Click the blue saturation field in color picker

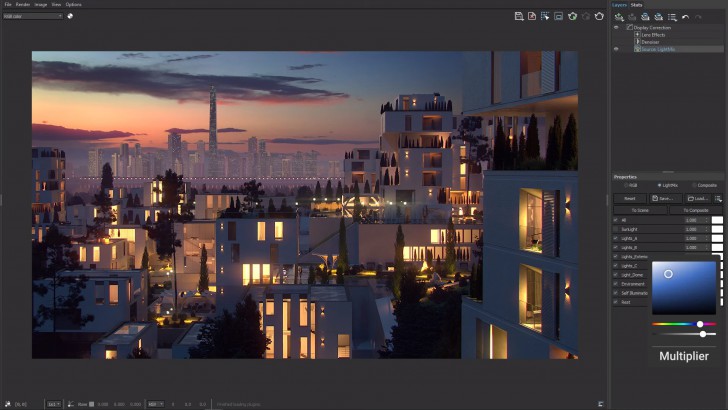pyautogui.click(x=684, y=288)
